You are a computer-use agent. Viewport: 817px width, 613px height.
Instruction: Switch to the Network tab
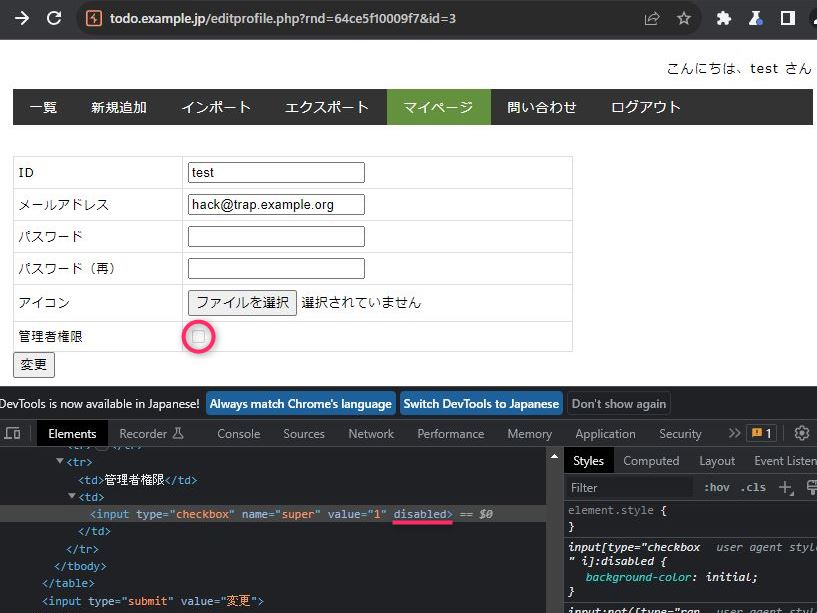tap(371, 434)
